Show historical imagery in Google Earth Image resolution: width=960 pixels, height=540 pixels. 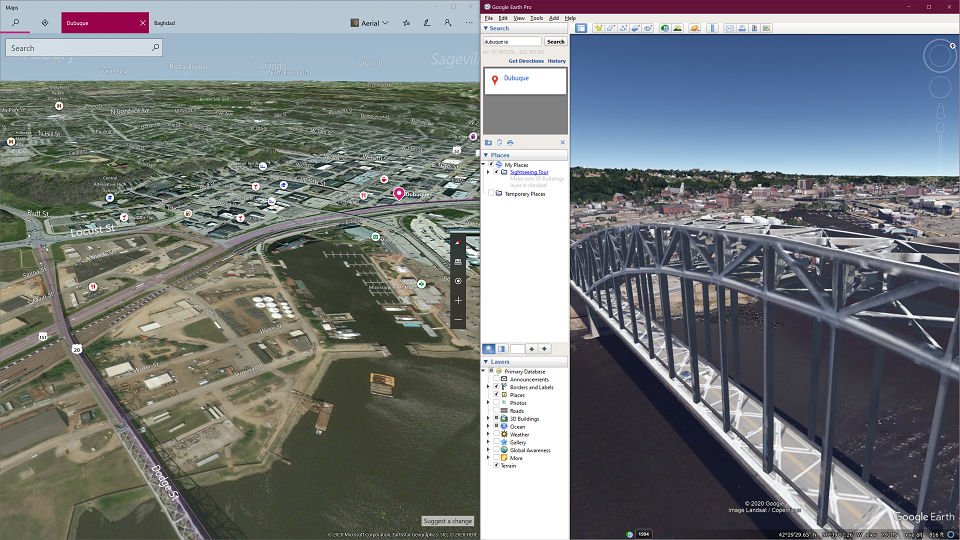[665, 28]
